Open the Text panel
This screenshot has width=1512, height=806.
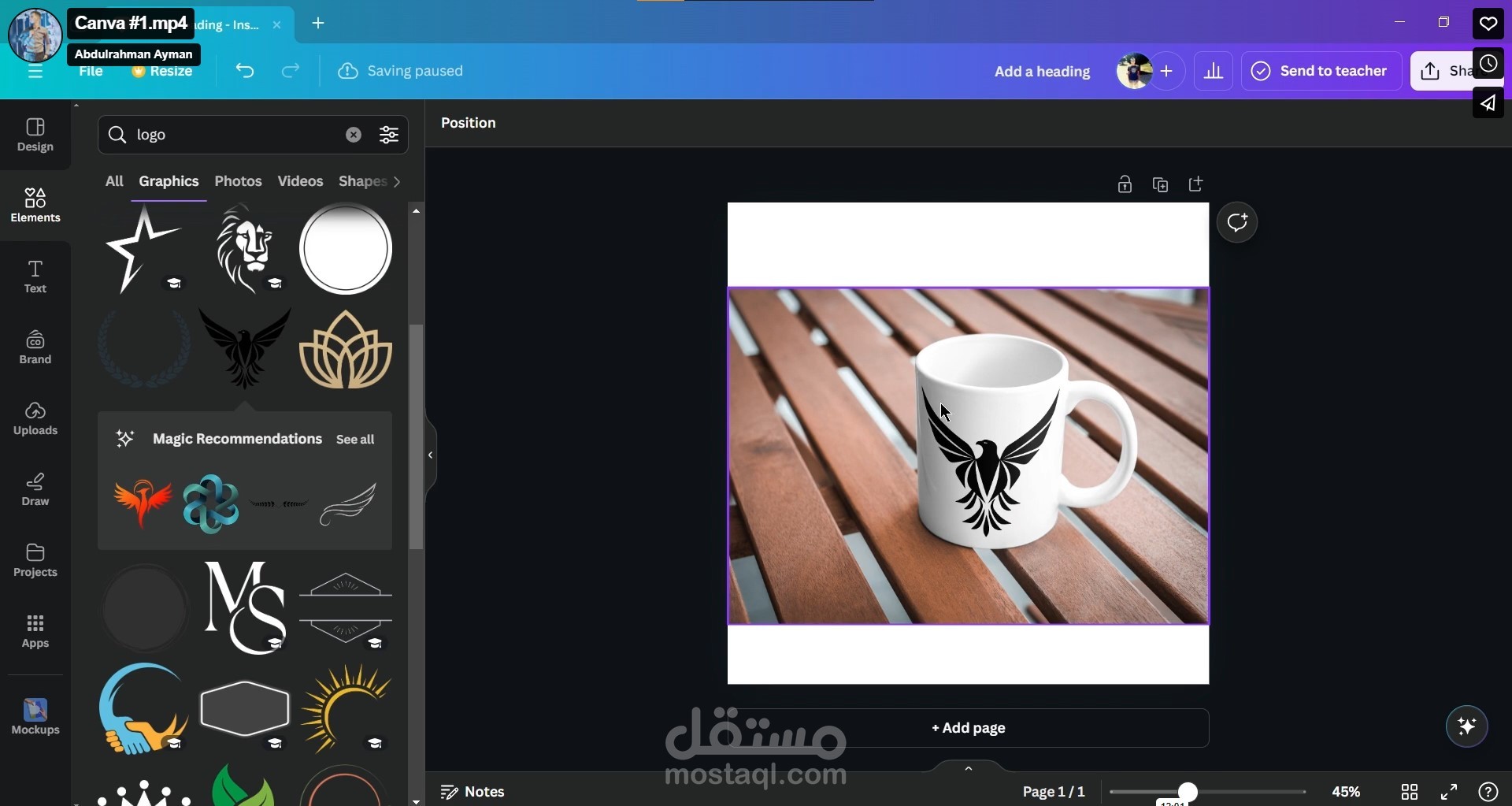(x=35, y=277)
